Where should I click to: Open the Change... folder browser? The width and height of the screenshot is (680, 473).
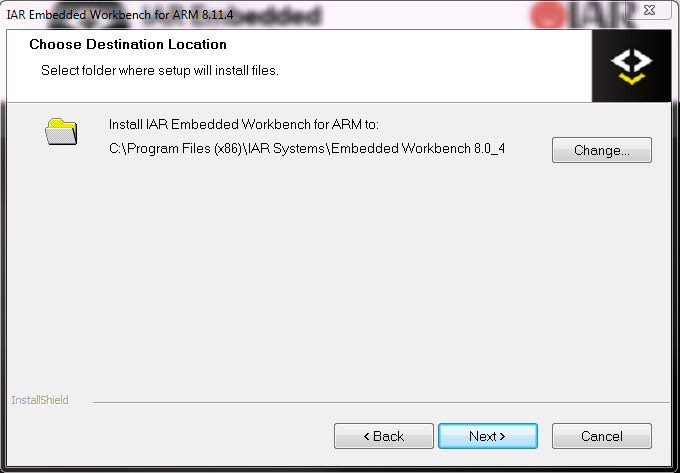click(601, 151)
